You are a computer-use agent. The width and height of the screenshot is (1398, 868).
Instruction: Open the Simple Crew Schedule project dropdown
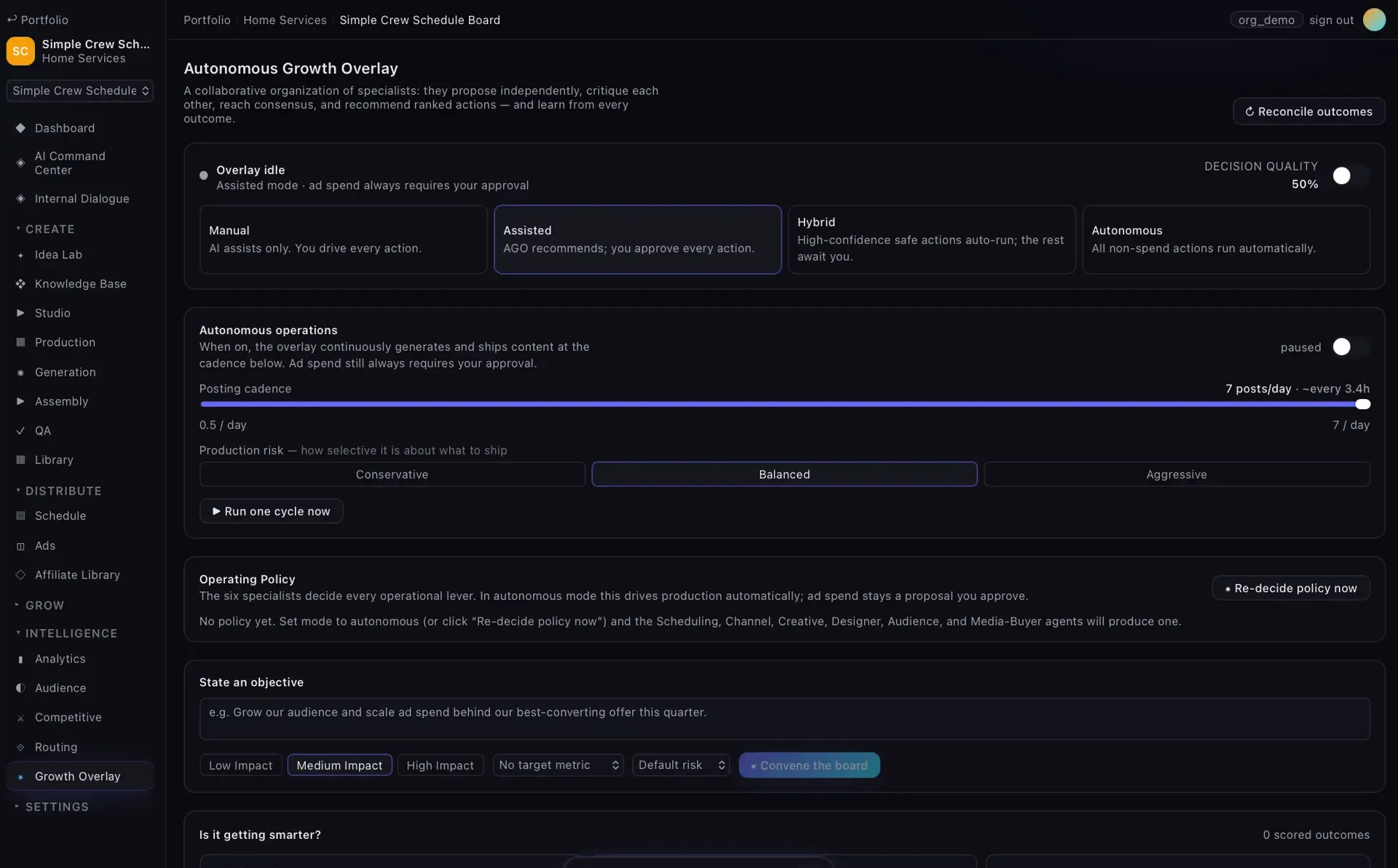point(80,90)
